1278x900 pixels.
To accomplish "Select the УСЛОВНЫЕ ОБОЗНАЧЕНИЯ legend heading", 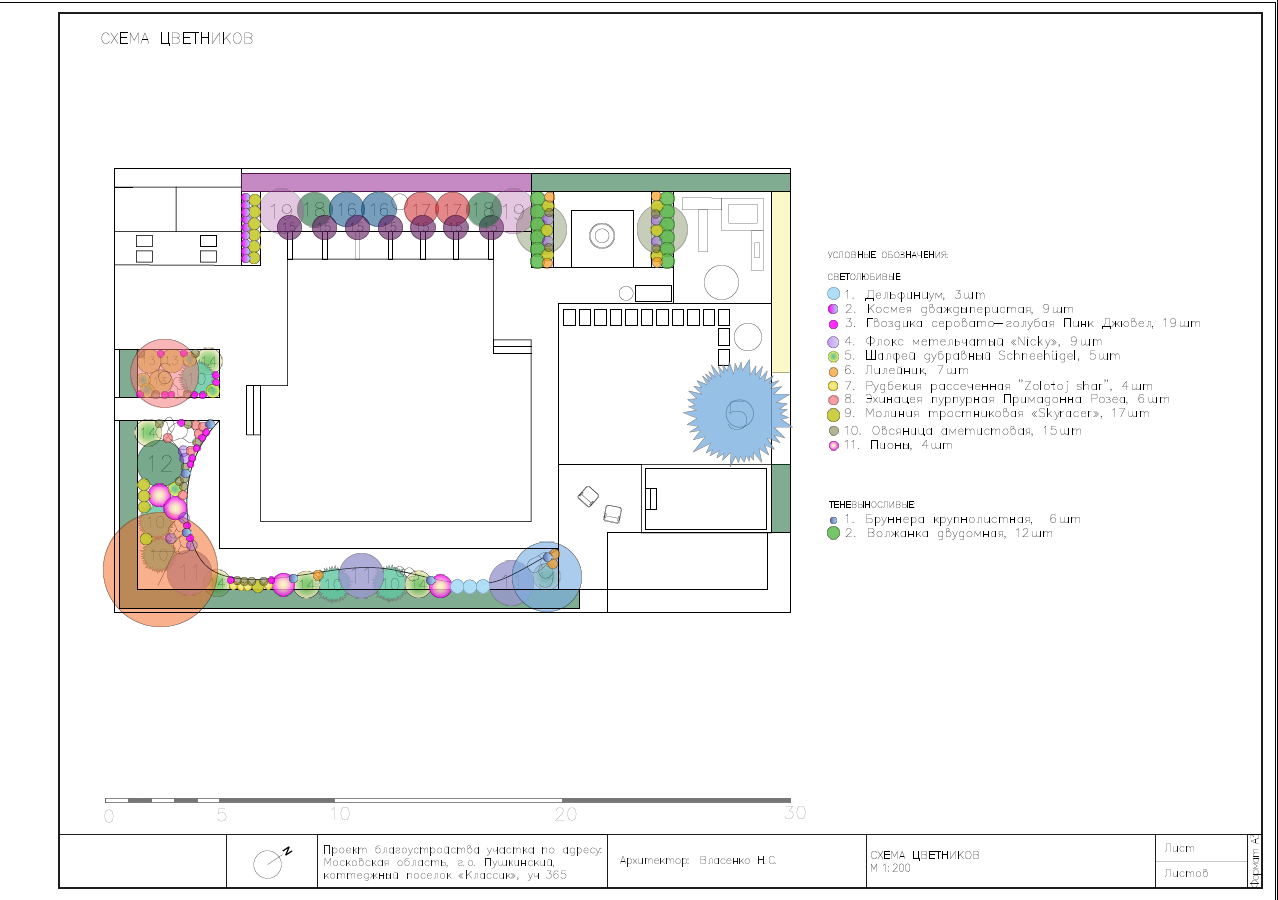I will (887, 255).
